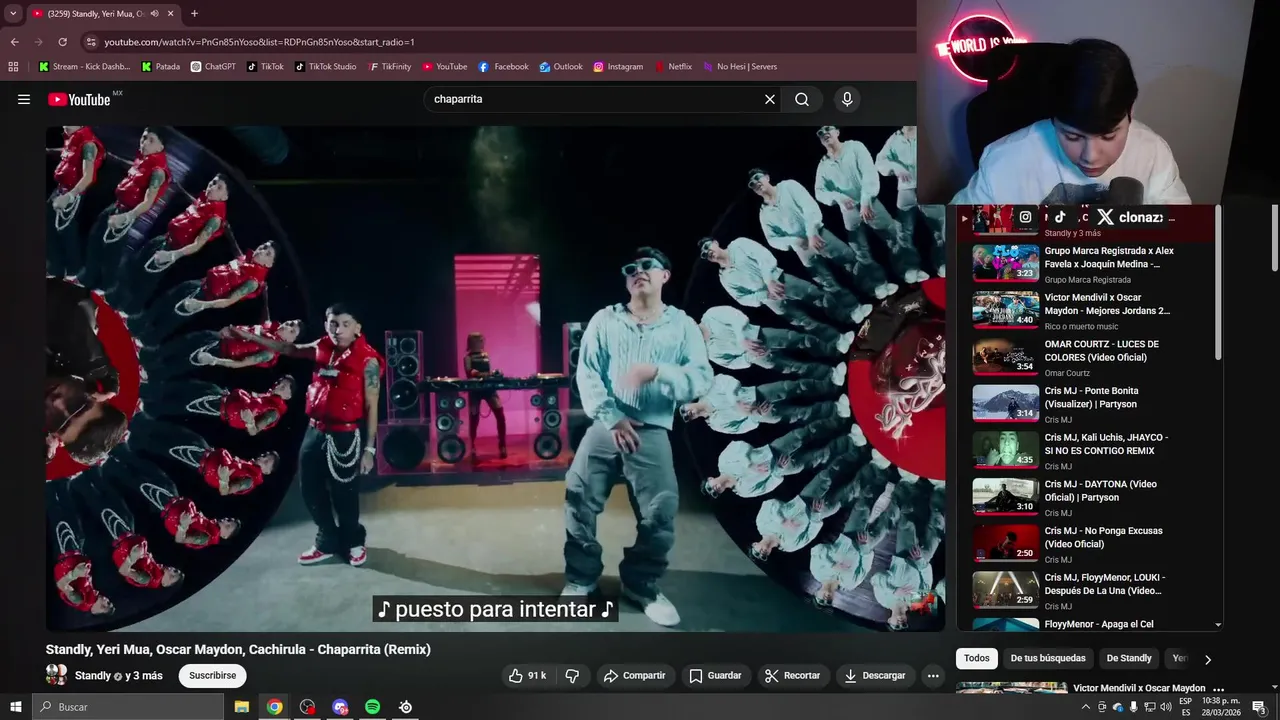The width and height of the screenshot is (1280, 720).
Task: Click the magnifier search button
Action: pyautogui.click(x=802, y=99)
